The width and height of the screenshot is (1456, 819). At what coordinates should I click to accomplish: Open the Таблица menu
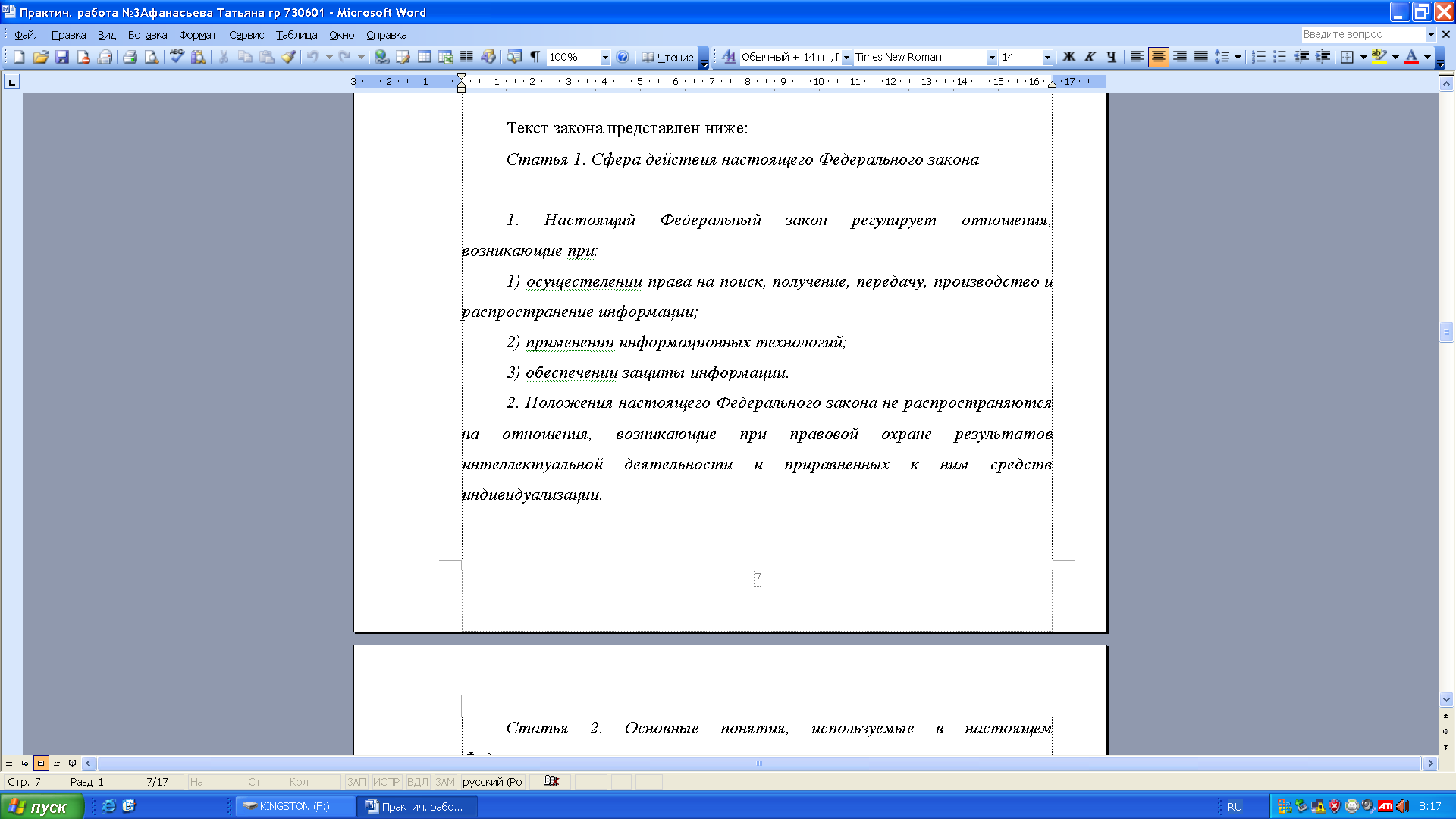coord(297,35)
